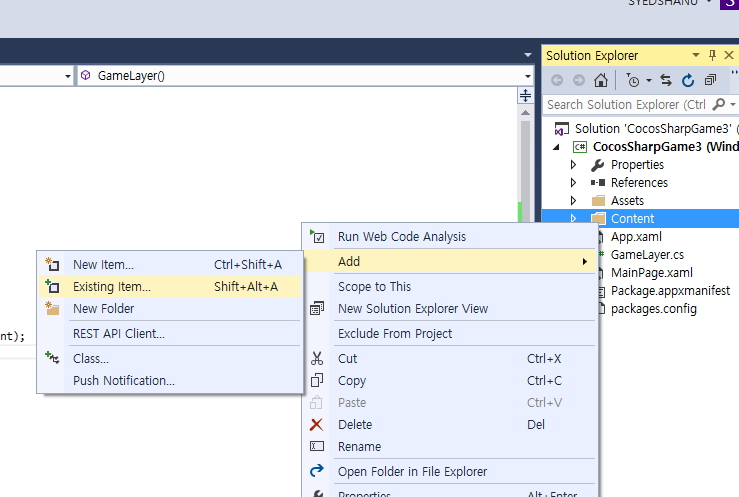Image resolution: width=739 pixels, height=497 pixels.
Task: Click the Collapse All icon
Action: pos(710,80)
